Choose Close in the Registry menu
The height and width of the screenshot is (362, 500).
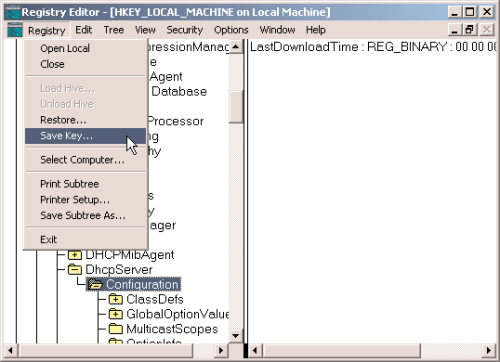86,64
